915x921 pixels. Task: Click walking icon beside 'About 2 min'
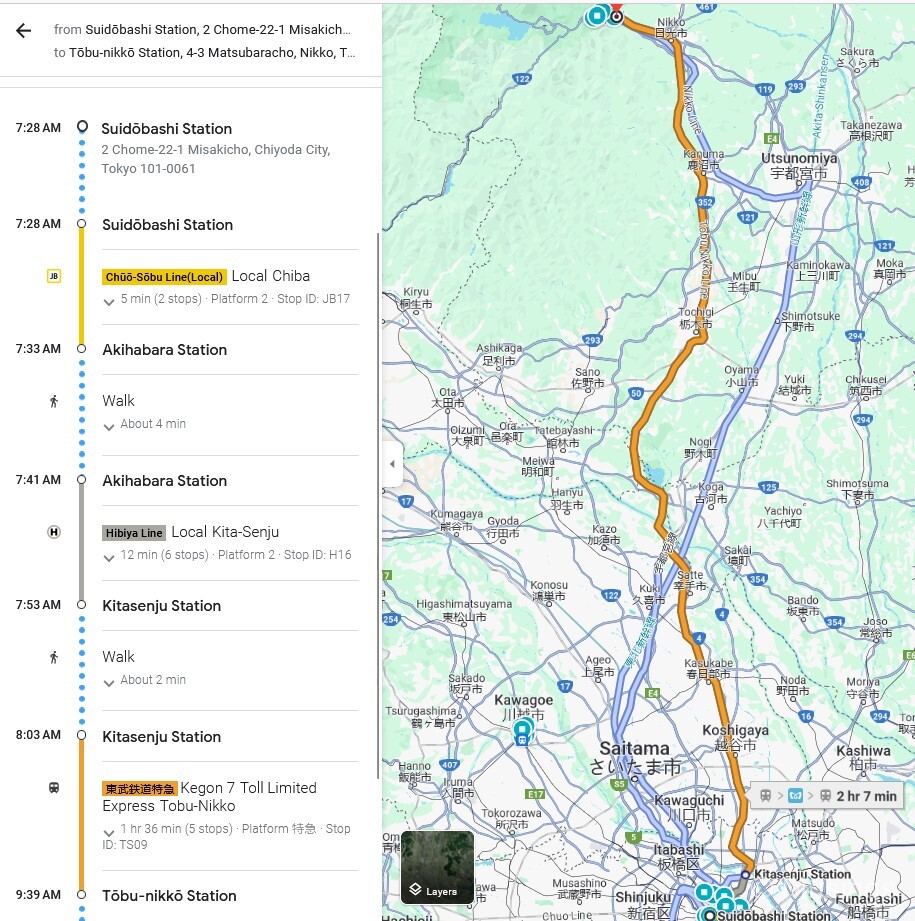click(x=53, y=657)
